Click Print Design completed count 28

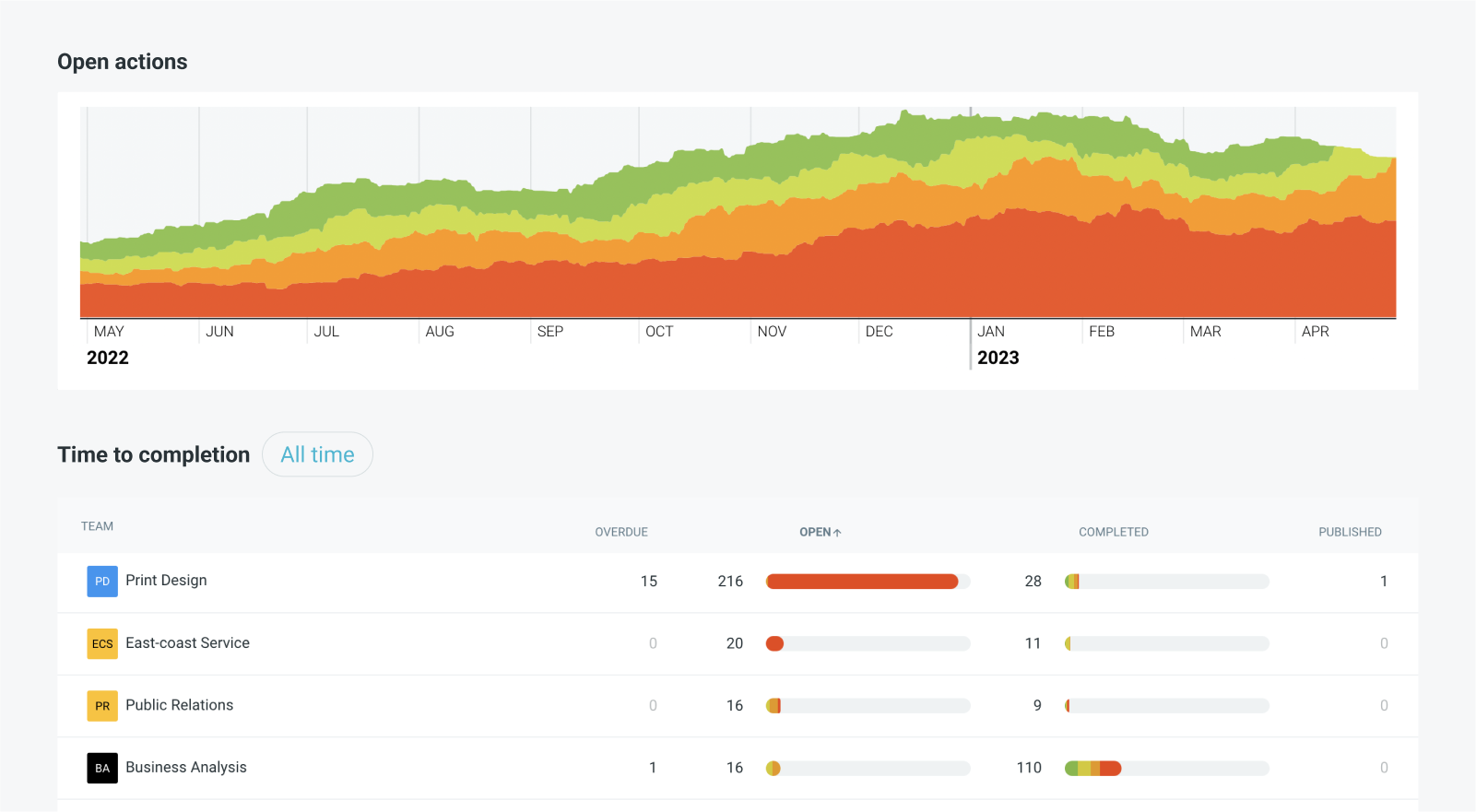click(x=1033, y=582)
